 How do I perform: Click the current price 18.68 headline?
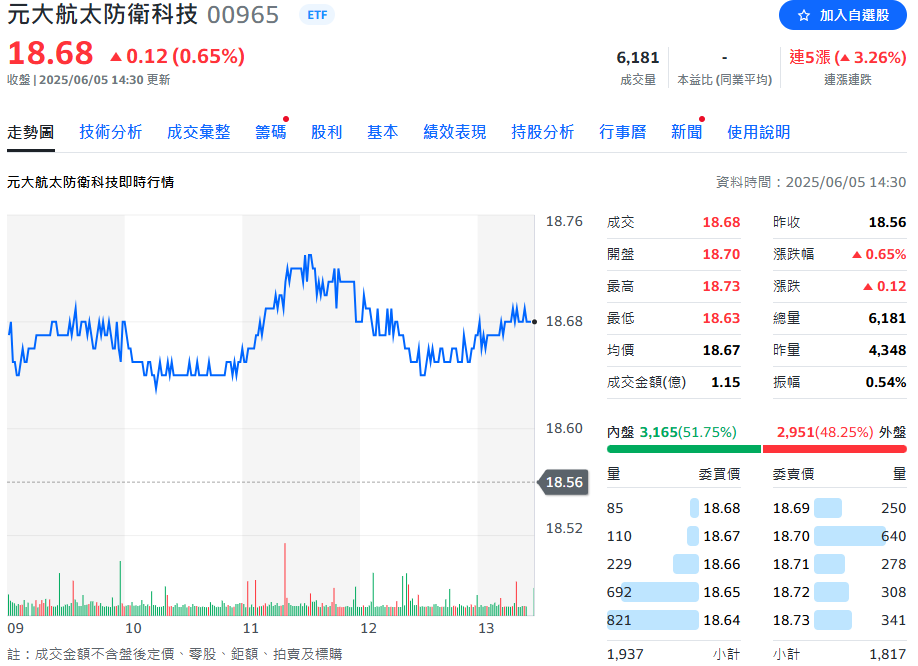pyautogui.click(x=50, y=53)
